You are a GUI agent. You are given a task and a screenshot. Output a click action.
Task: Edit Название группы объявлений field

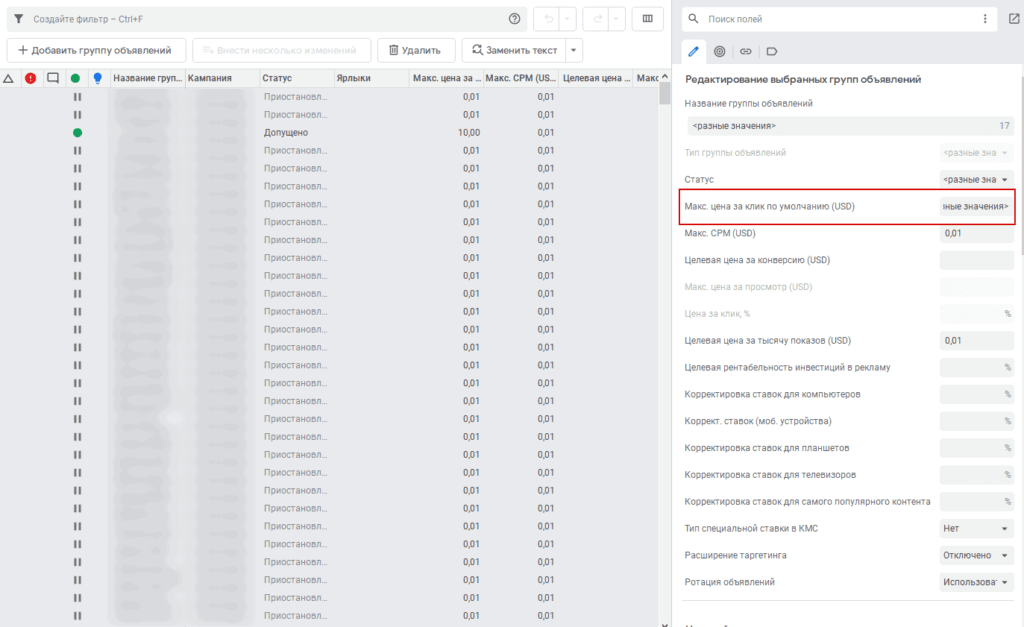tap(850, 126)
